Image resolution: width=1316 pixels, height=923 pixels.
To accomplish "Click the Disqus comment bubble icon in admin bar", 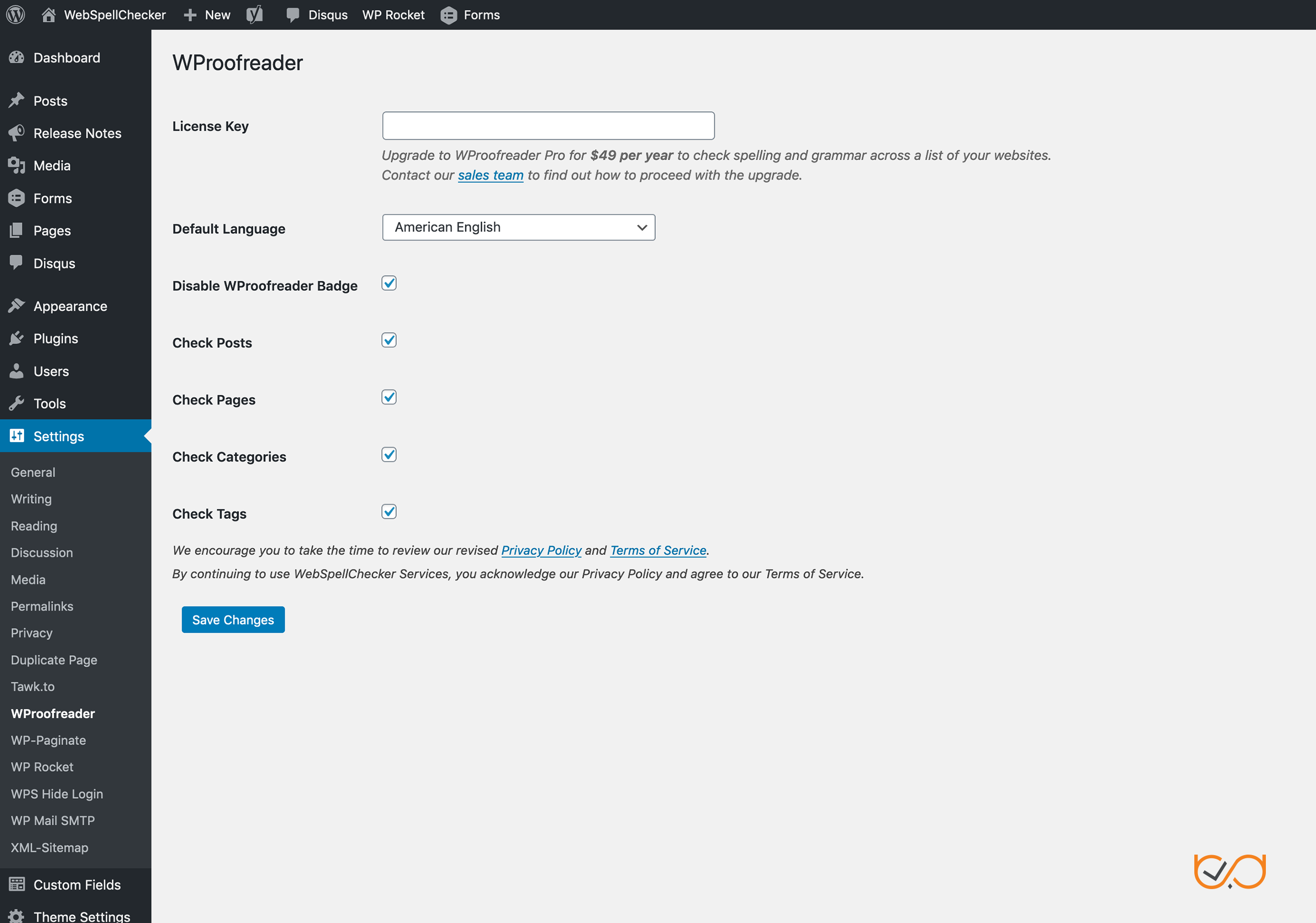I will coord(293,15).
